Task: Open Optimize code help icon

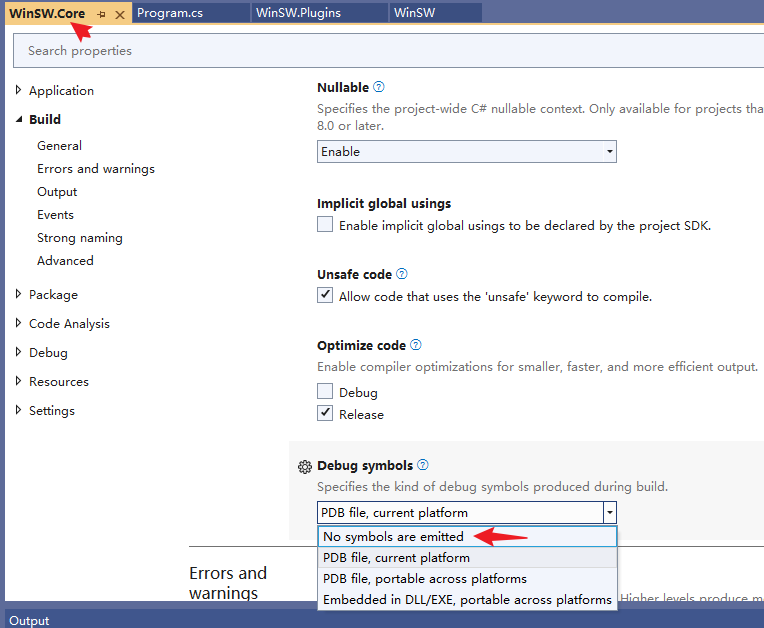Action: click(416, 344)
